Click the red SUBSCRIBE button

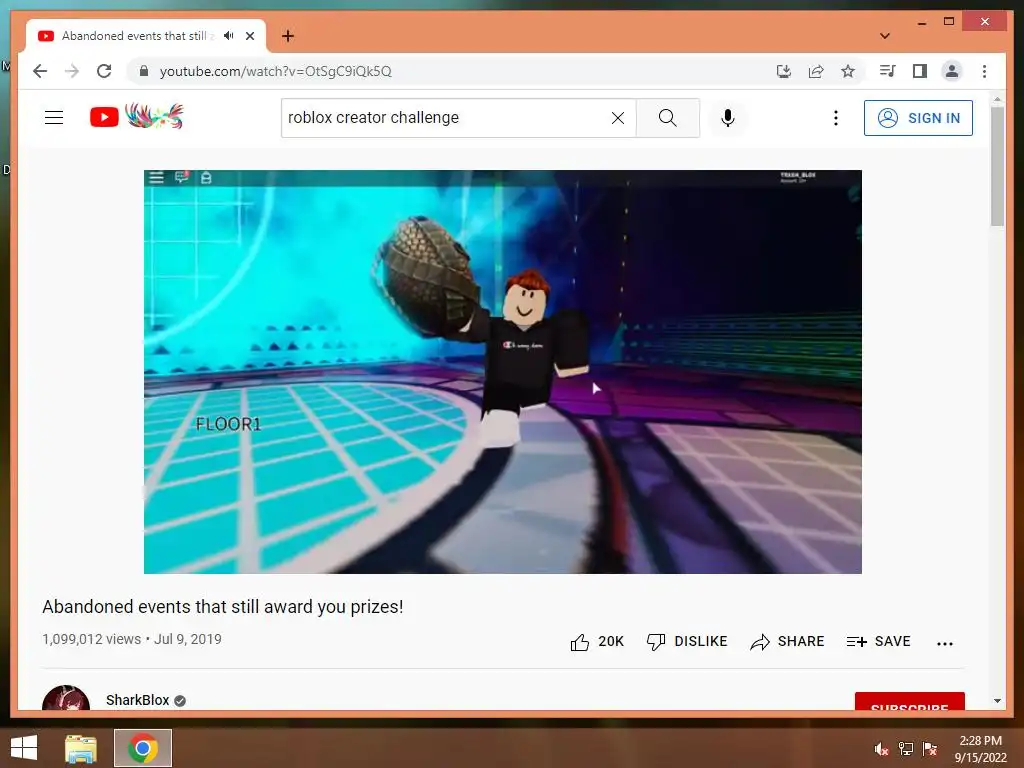(x=910, y=701)
